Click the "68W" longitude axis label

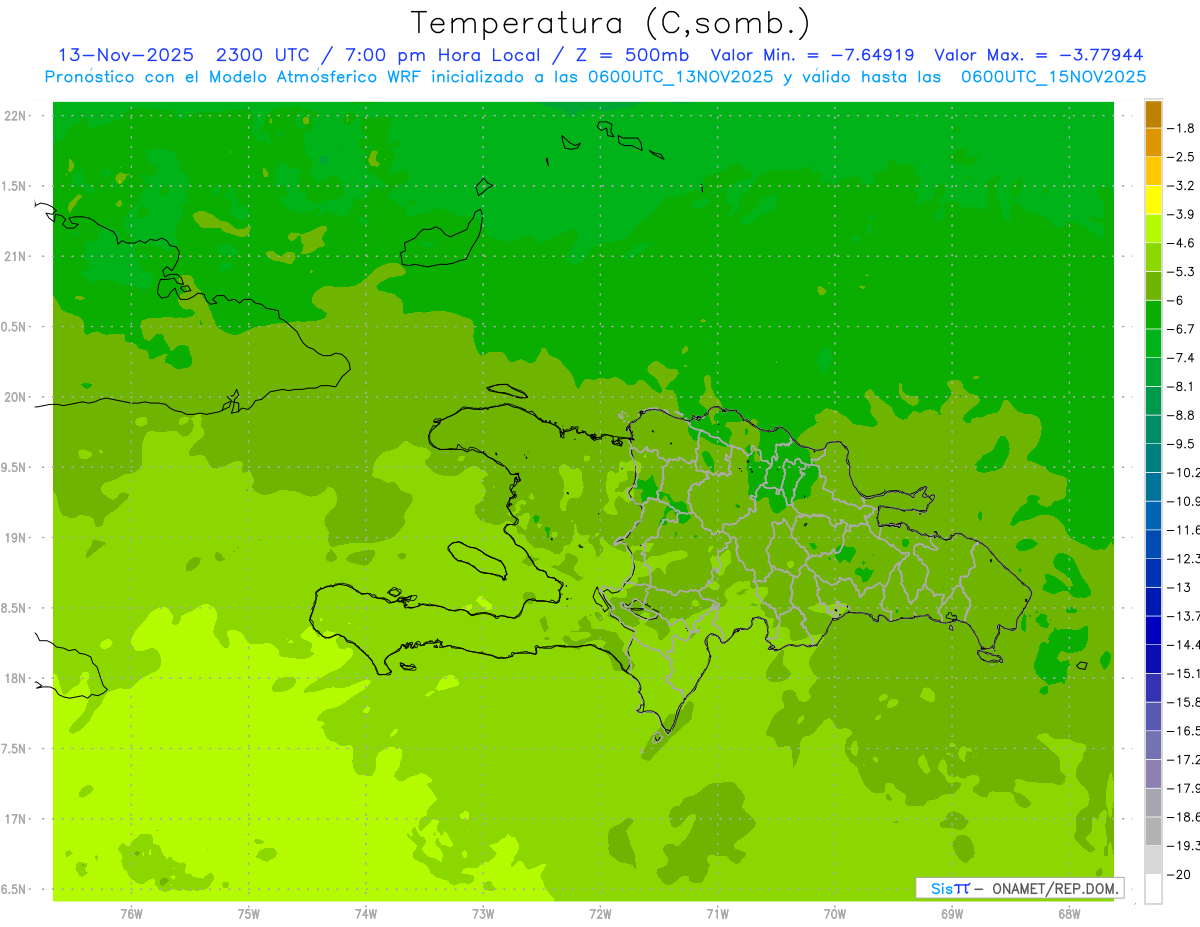1069,914
